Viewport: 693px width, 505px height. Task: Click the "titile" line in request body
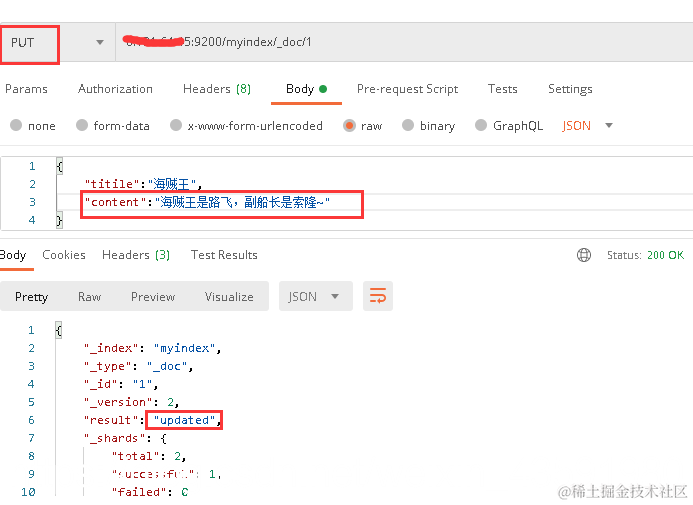coord(144,184)
